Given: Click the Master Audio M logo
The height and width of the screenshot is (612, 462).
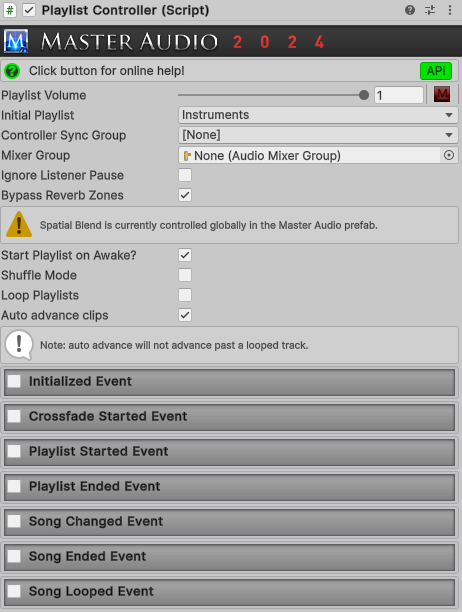Looking at the screenshot, I should click(16, 41).
